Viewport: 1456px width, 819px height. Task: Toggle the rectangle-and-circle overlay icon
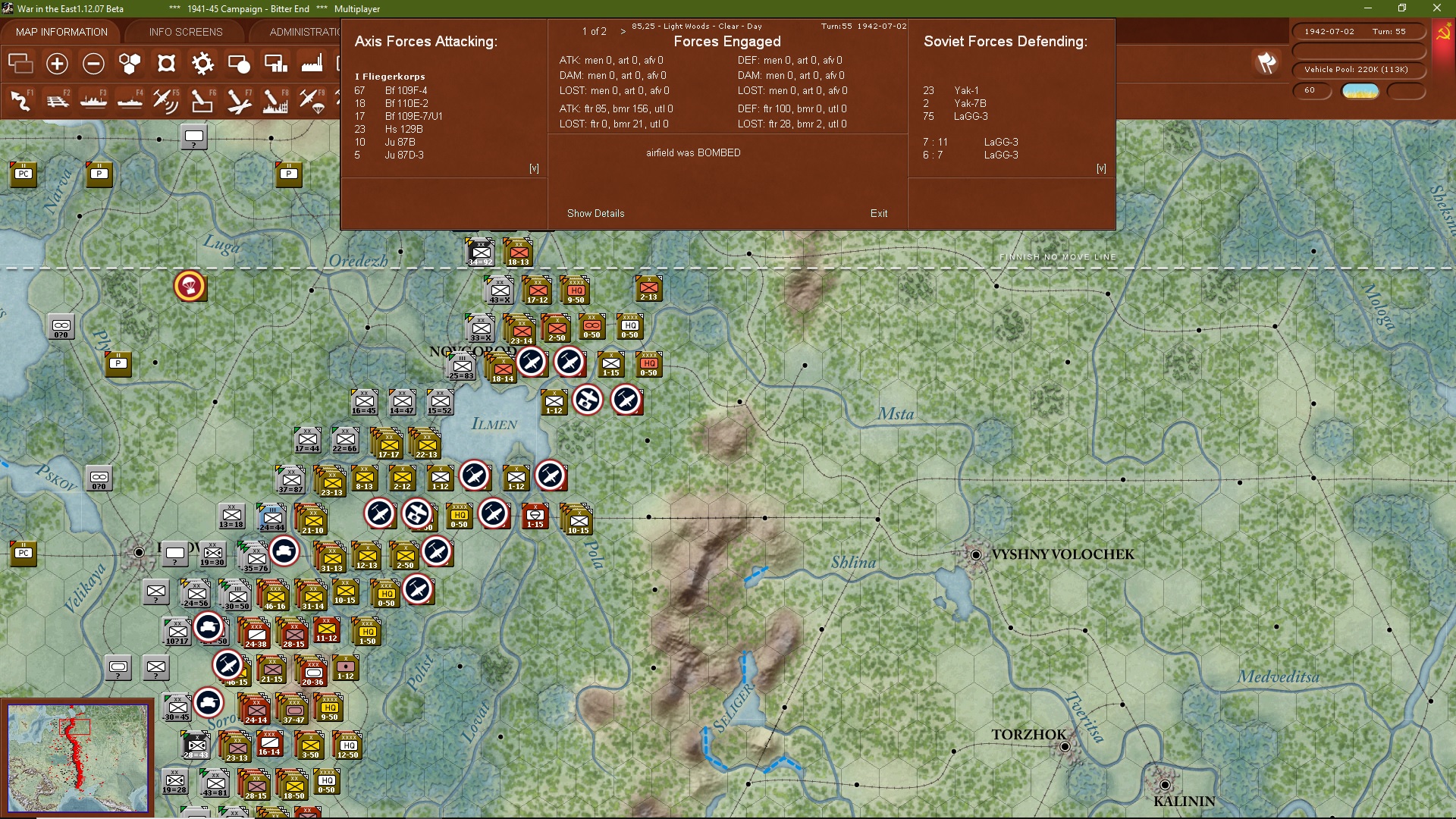(239, 64)
